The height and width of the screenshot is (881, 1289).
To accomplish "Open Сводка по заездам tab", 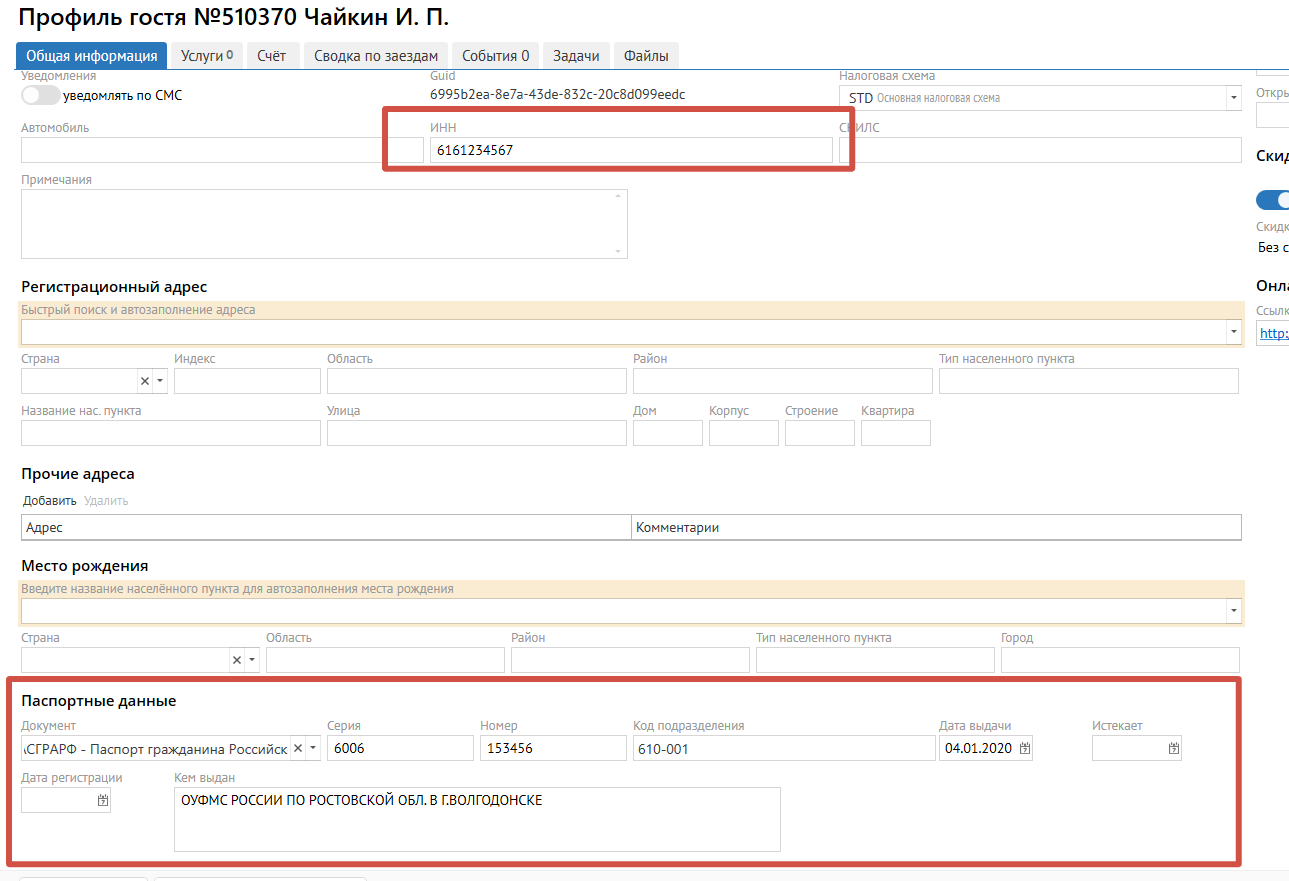I will pos(375,56).
